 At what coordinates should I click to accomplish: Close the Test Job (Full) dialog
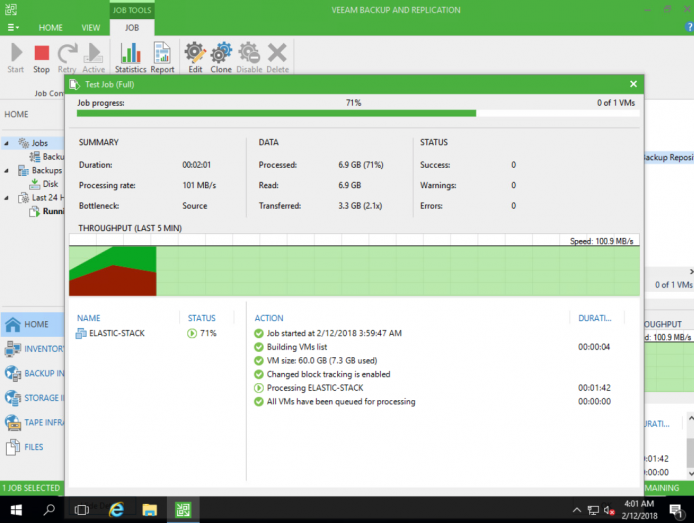tap(633, 84)
